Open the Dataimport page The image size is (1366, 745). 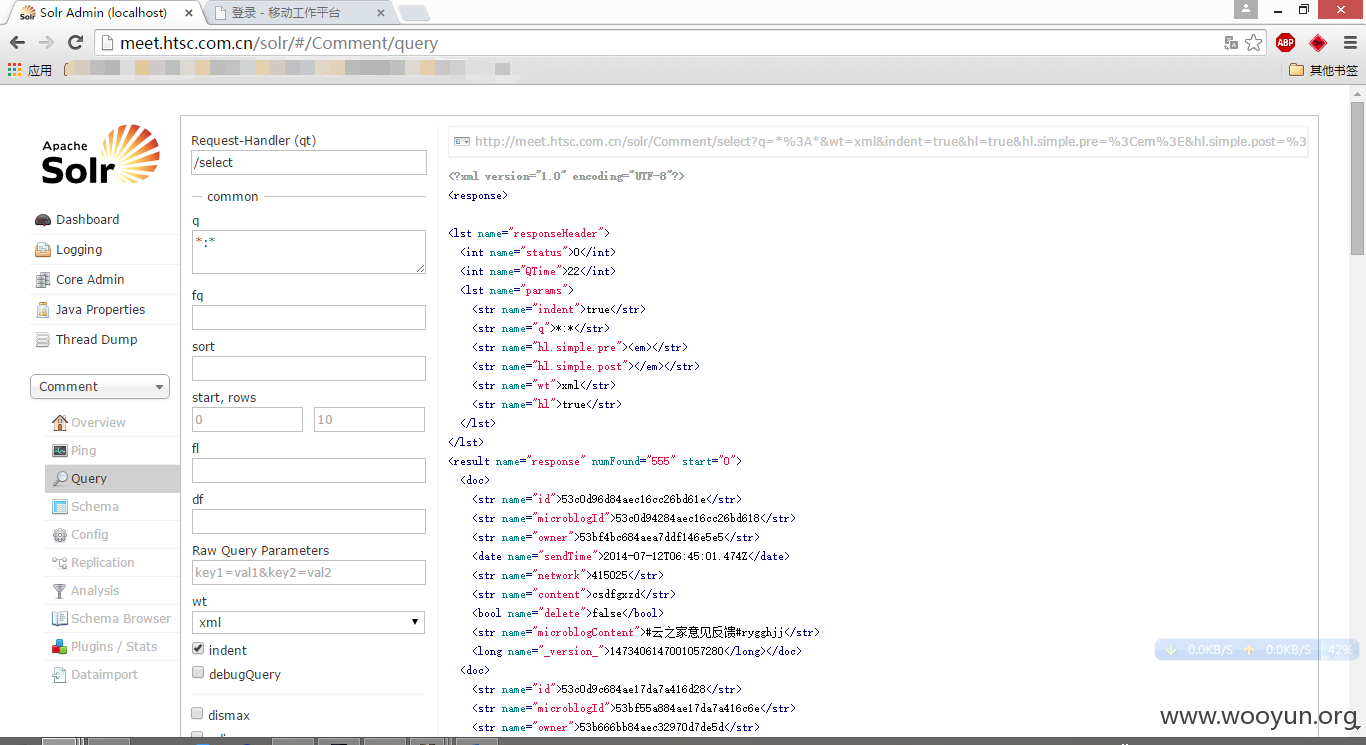[x=112, y=675]
